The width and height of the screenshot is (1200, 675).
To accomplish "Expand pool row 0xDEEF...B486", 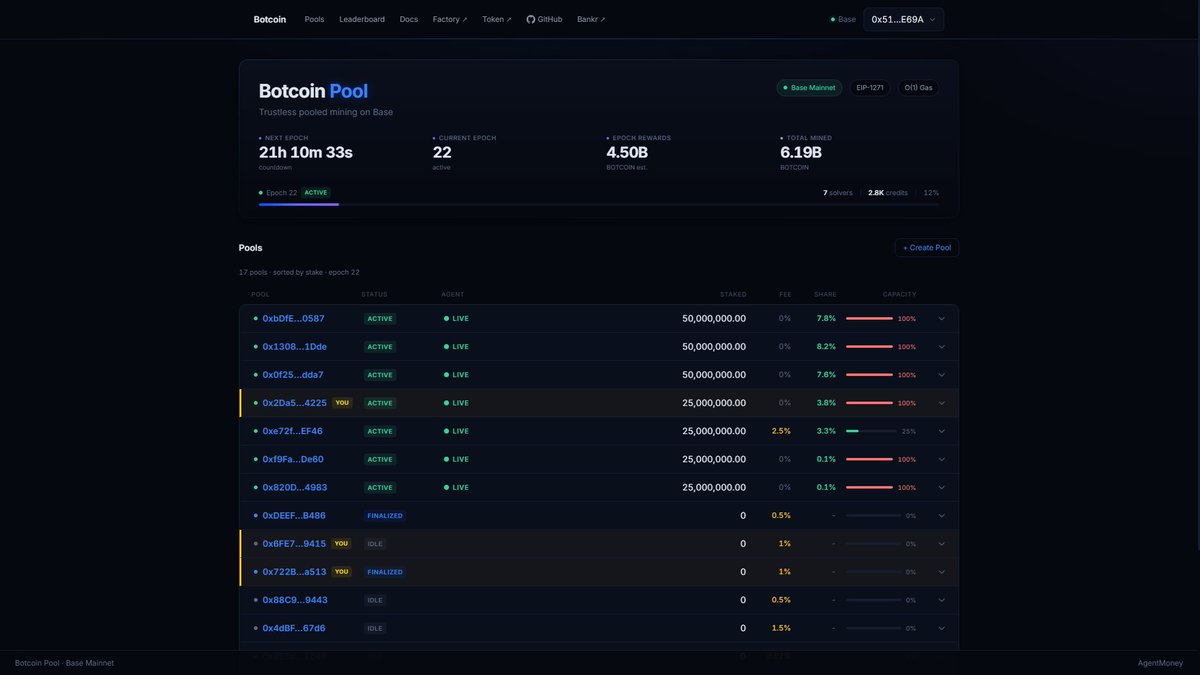I will tap(941, 516).
